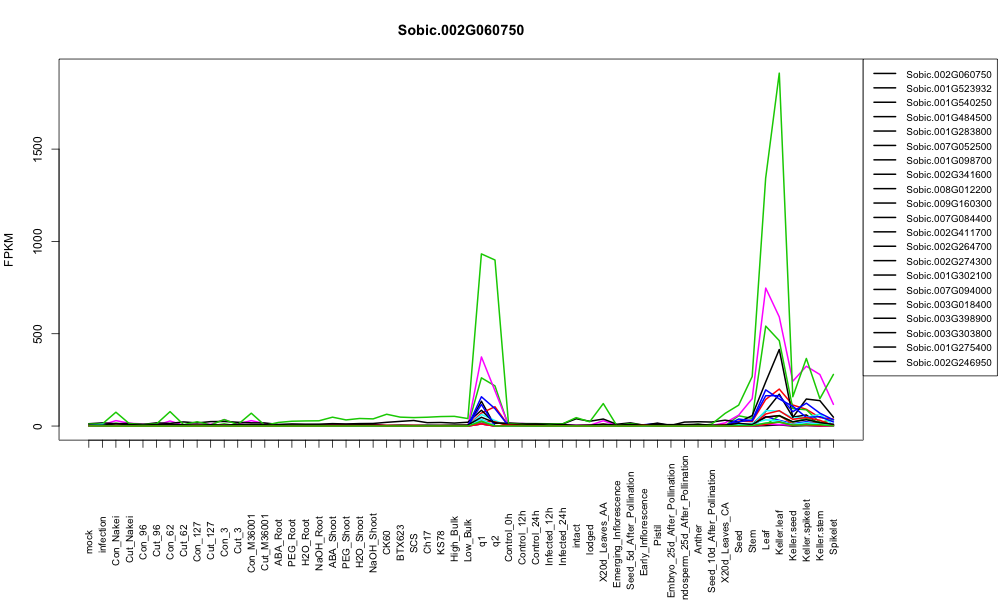This screenshot has height=600, width=1000.
Task: Click the FPKM y-axis label
Action: click(9, 249)
